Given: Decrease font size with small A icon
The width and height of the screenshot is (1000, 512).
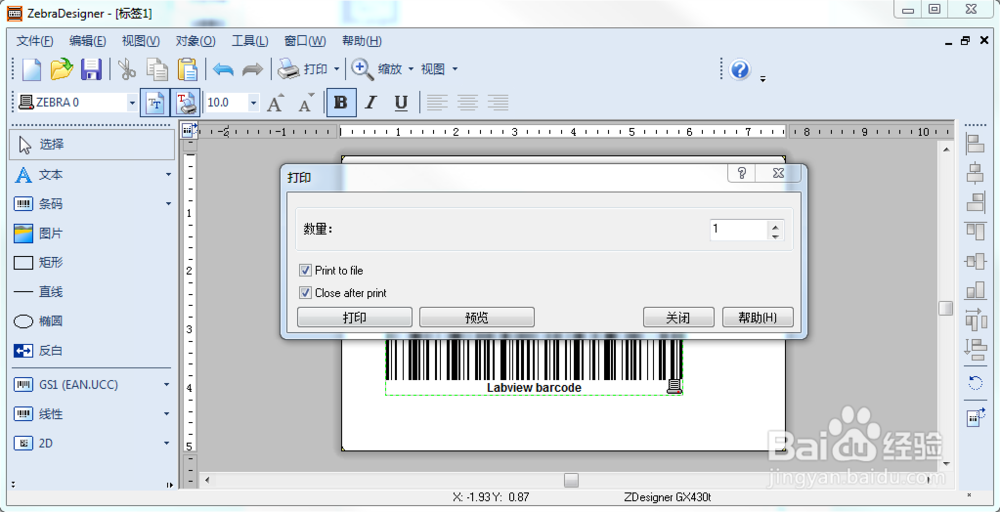Looking at the screenshot, I should 307,102.
